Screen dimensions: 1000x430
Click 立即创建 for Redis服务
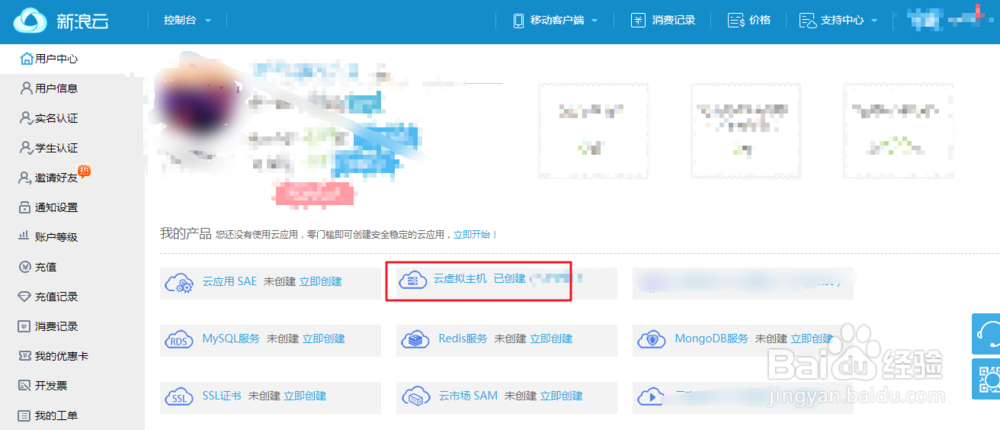(551, 339)
